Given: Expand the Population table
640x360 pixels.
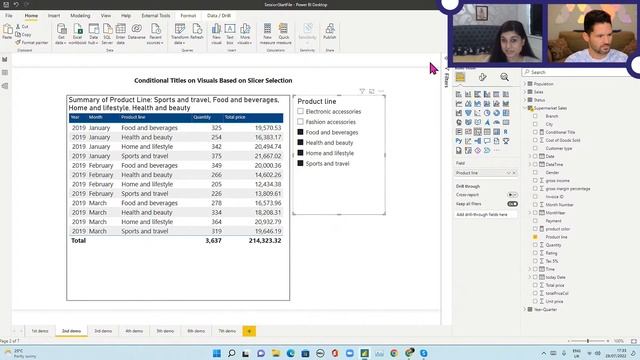Looking at the screenshot, I should click(525, 84).
